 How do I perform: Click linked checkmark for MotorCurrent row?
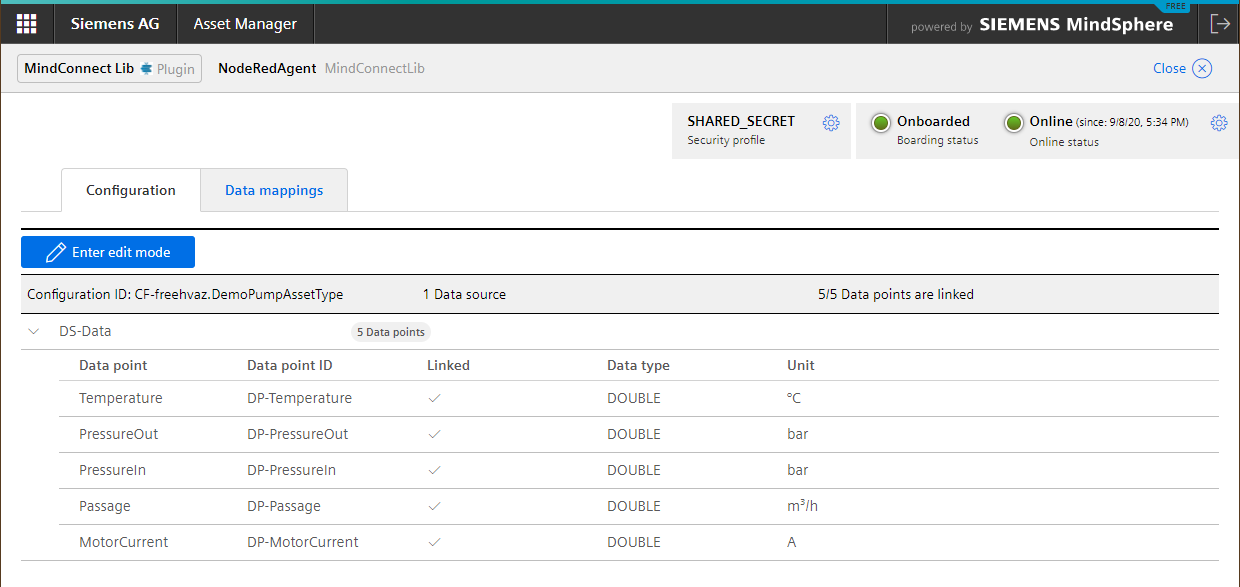(434, 542)
